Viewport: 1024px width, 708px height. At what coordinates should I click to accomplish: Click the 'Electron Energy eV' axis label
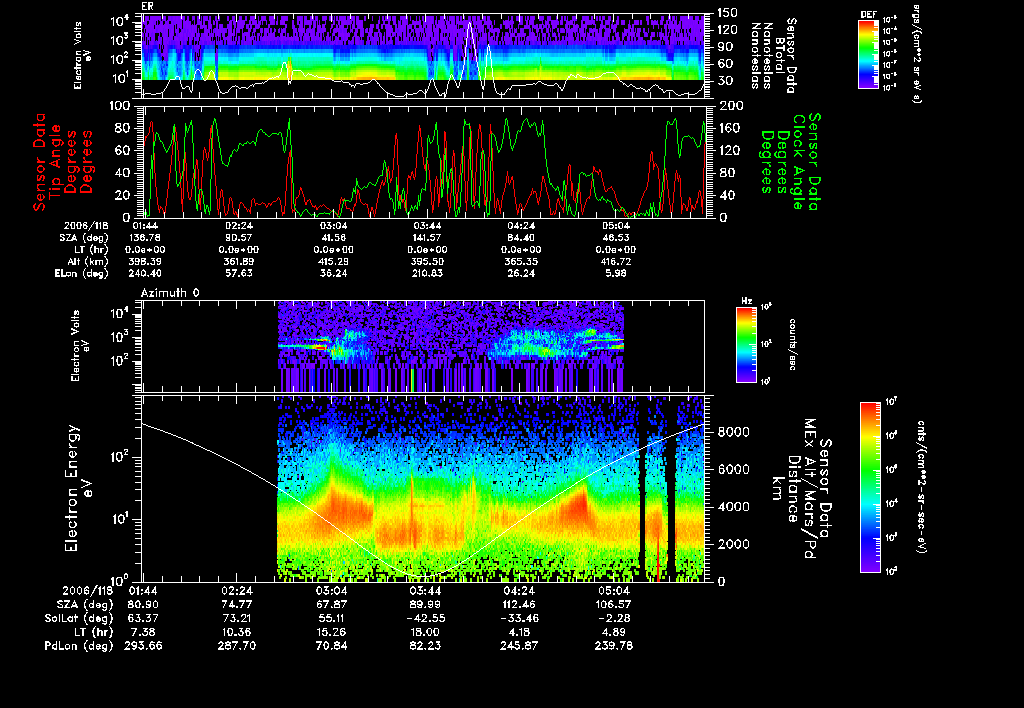pos(78,489)
